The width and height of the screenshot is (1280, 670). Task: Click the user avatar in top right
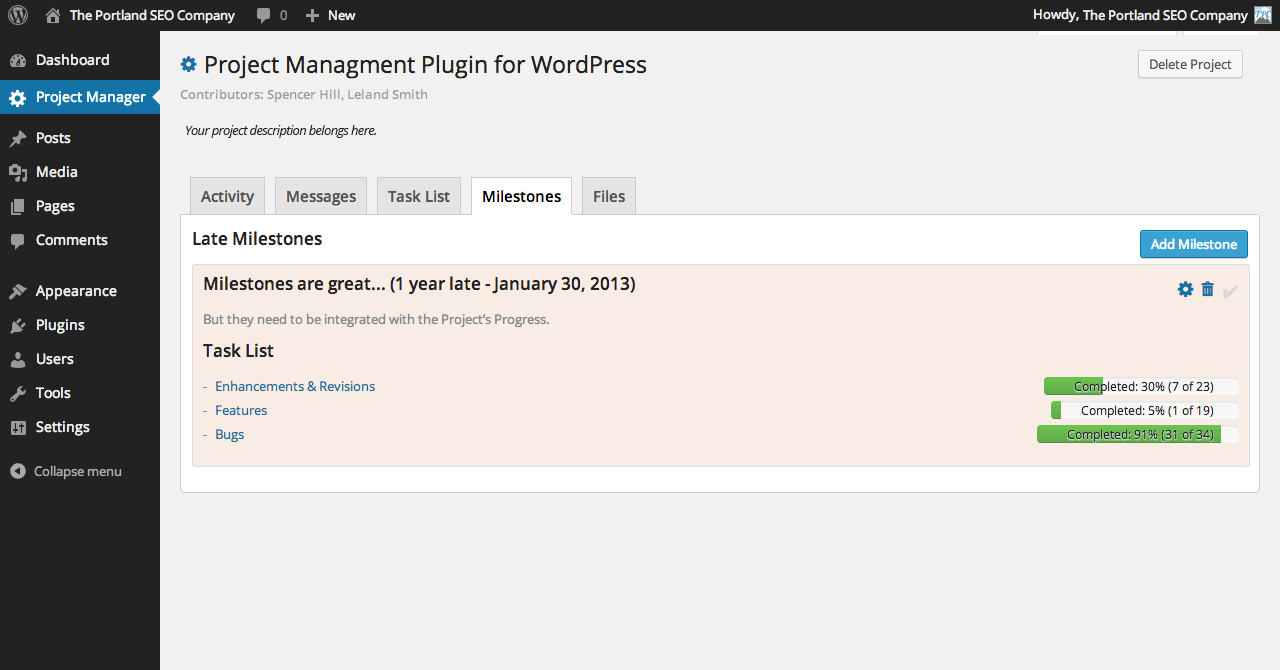[x=1264, y=15]
